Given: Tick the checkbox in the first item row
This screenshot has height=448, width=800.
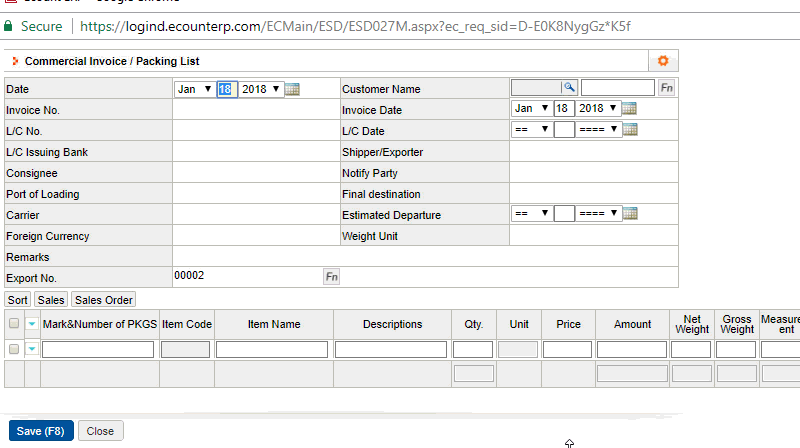Looking at the screenshot, I should pos(14,349).
